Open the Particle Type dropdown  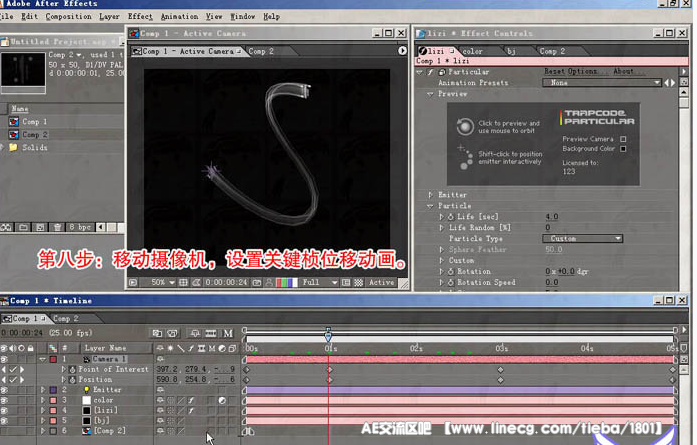[x=584, y=238]
